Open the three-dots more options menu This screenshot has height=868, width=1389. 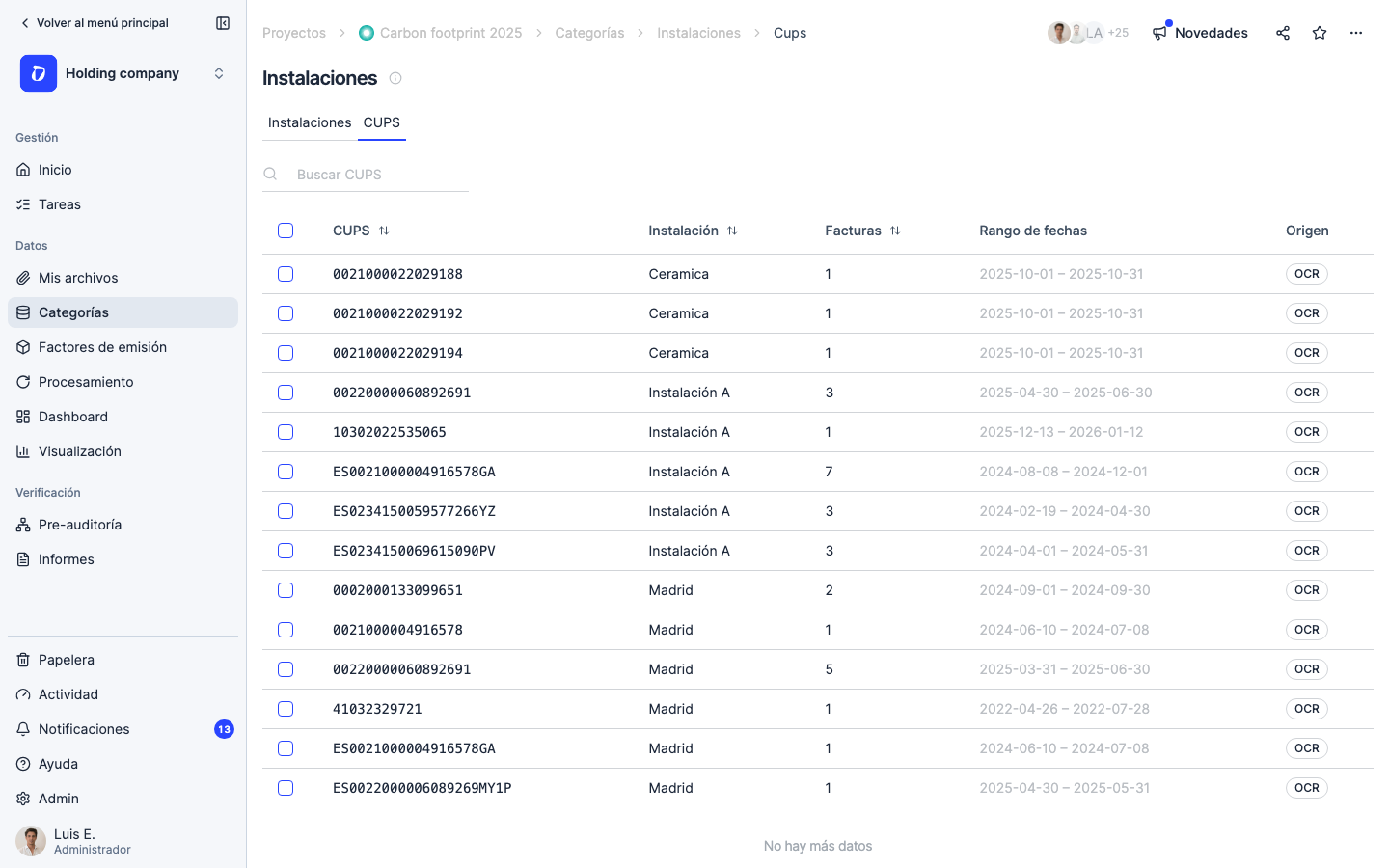(1356, 33)
